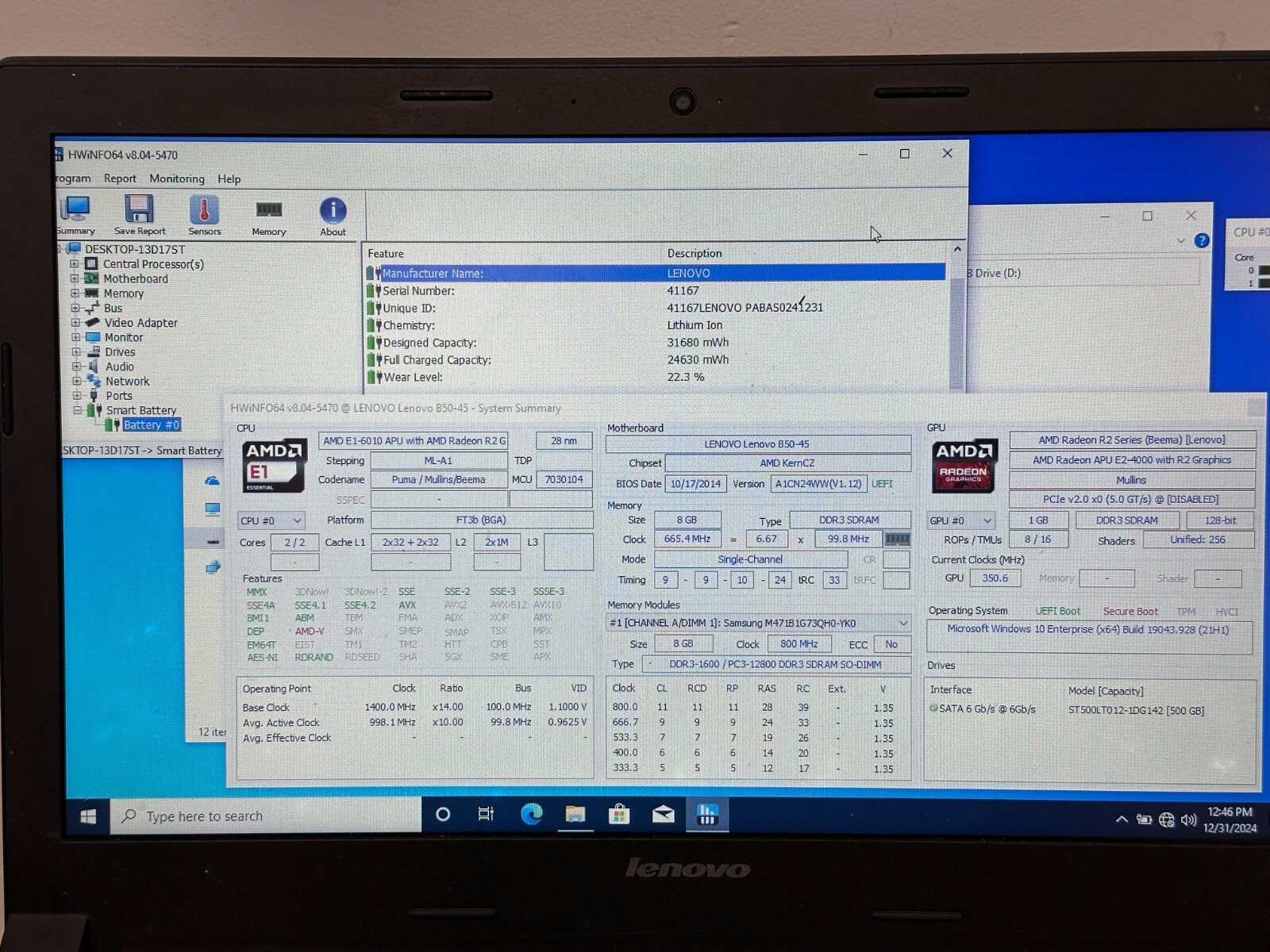Click the LENOVO Lenovo B50-45 motherboard field
The height and width of the screenshot is (952, 1270).
(757, 444)
